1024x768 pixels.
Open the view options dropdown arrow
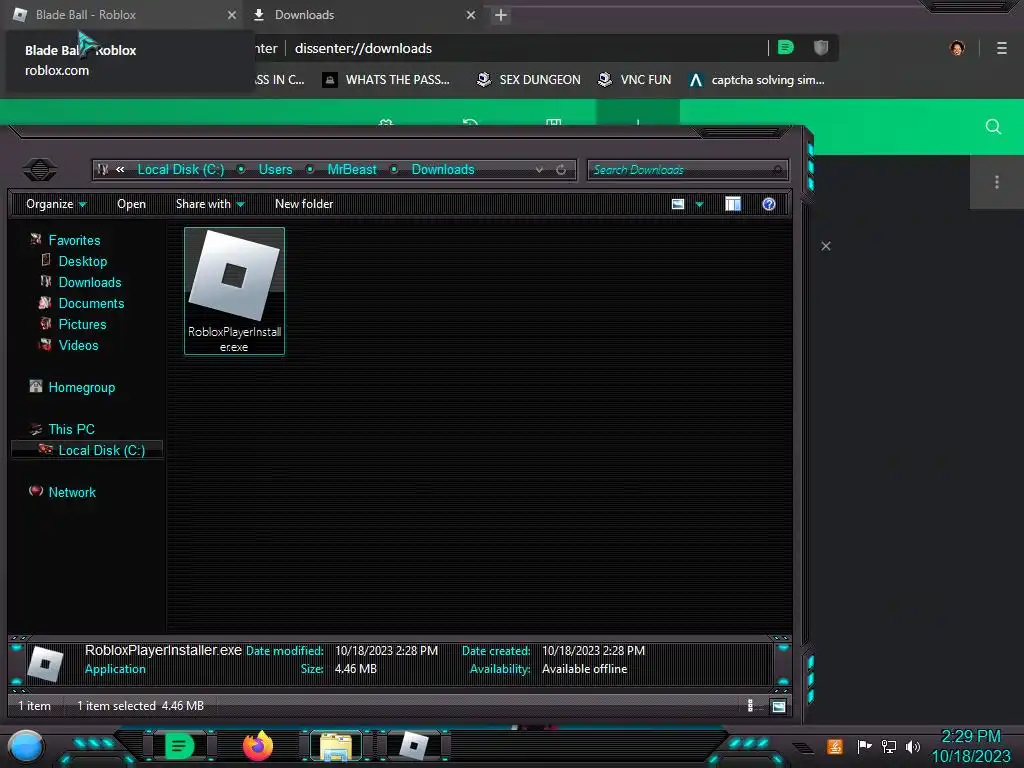(x=699, y=204)
